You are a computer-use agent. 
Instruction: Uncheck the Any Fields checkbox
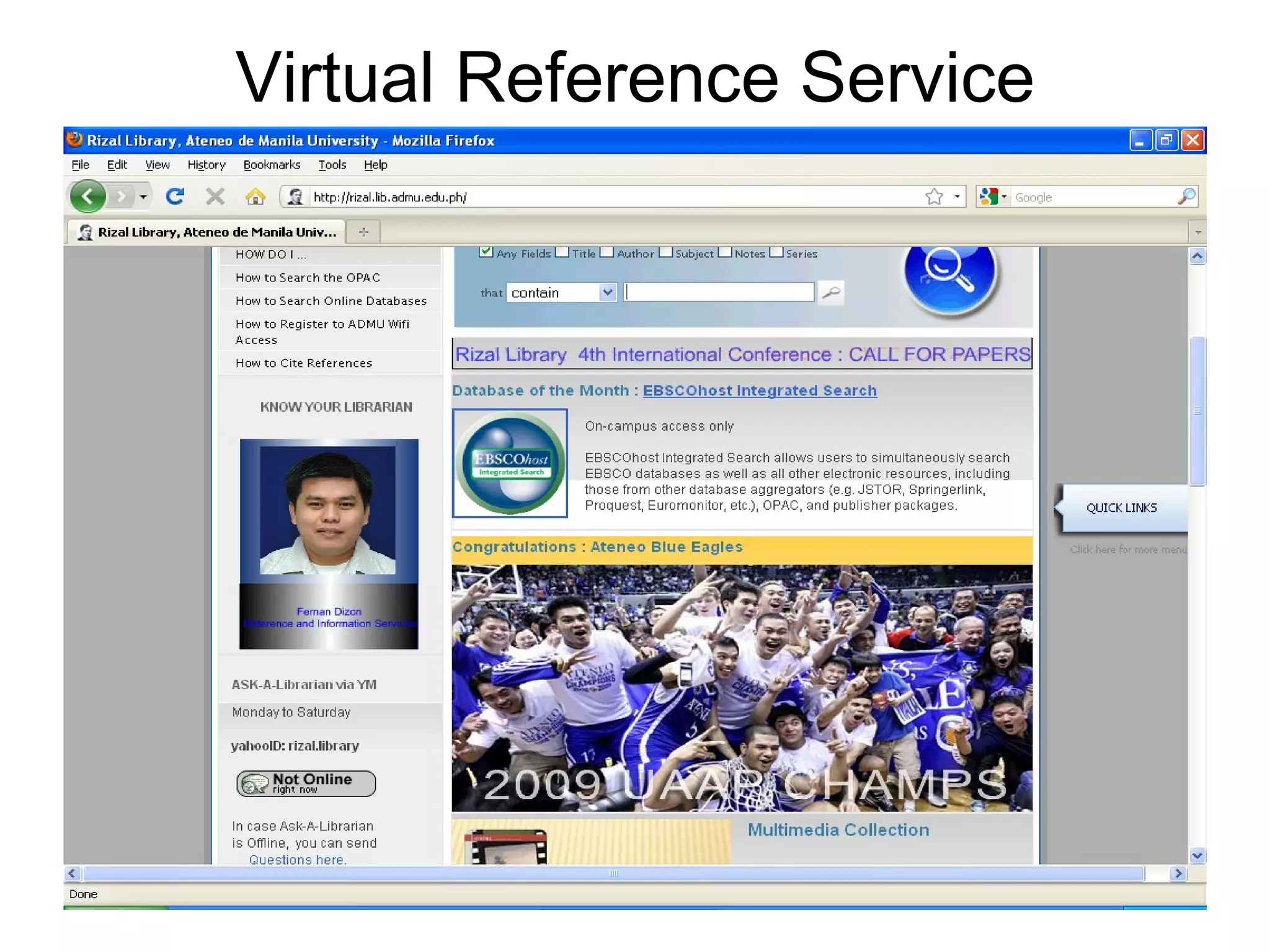click(x=486, y=252)
